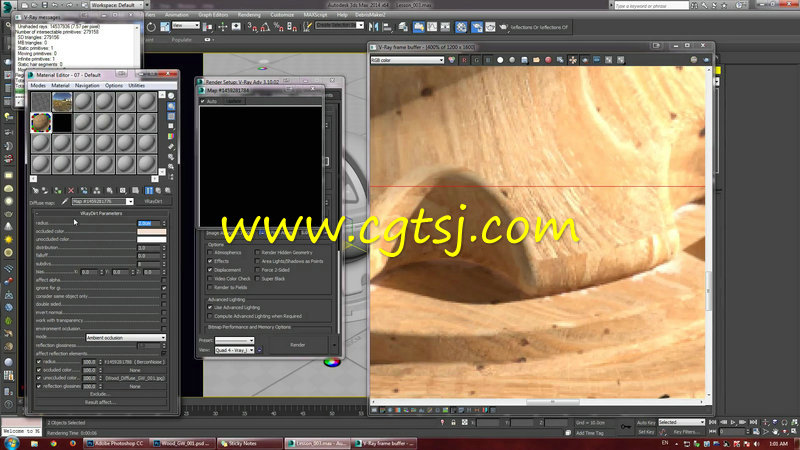The height and width of the screenshot is (450, 800).
Task: Click the 3ds Max application logo button
Action: (7, 6)
